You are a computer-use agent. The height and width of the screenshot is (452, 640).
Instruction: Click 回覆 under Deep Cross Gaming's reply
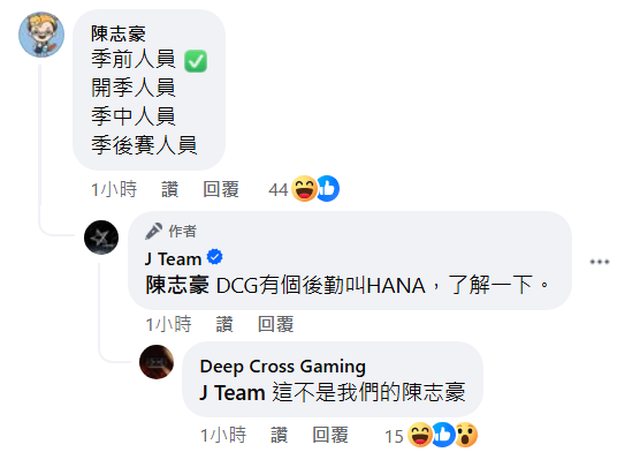click(330, 435)
